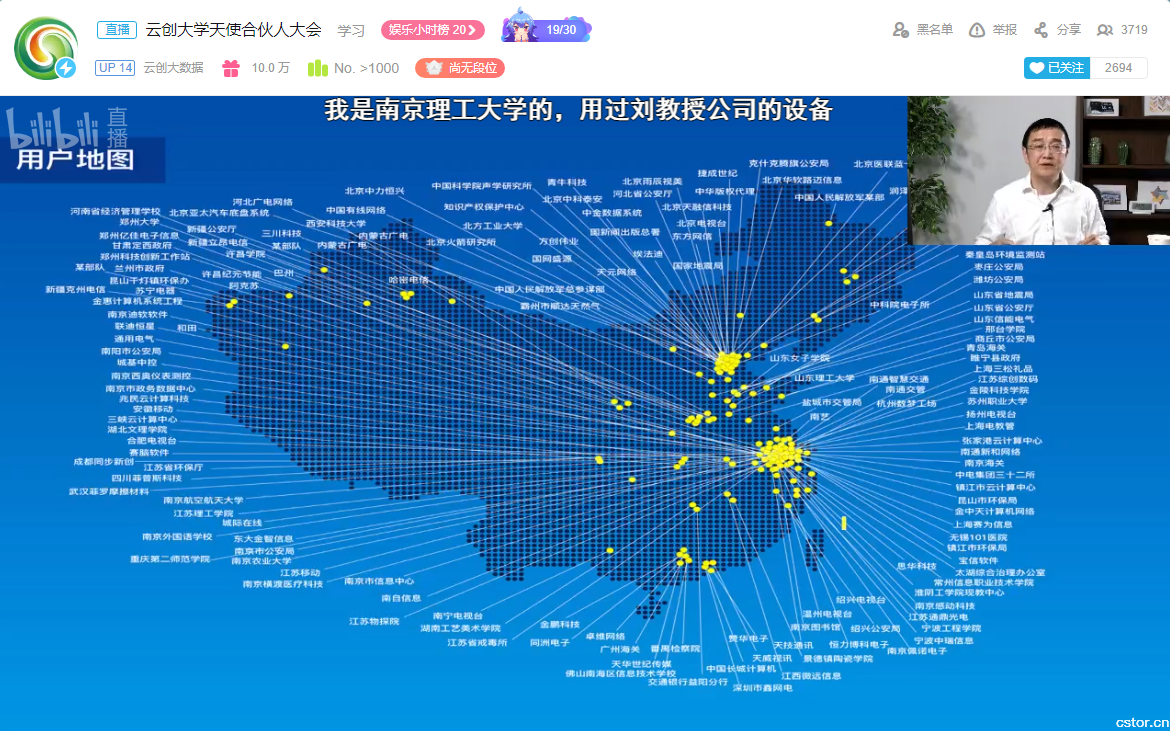Open the 云创大数据 uploader name
This screenshot has height=731, width=1170.
pyautogui.click(x=173, y=68)
